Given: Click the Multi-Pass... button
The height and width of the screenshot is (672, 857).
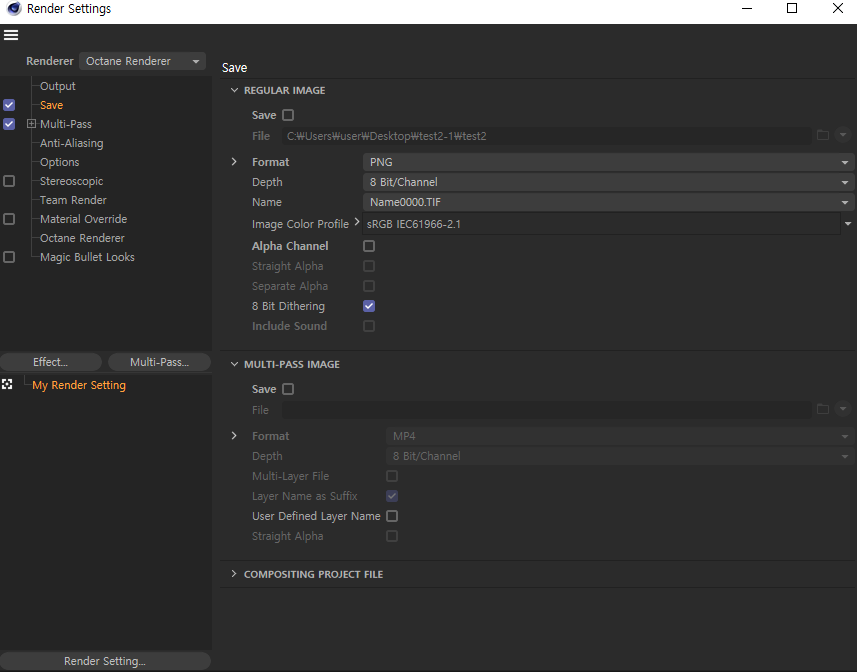Looking at the screenshot, I should tap(159, 362).
